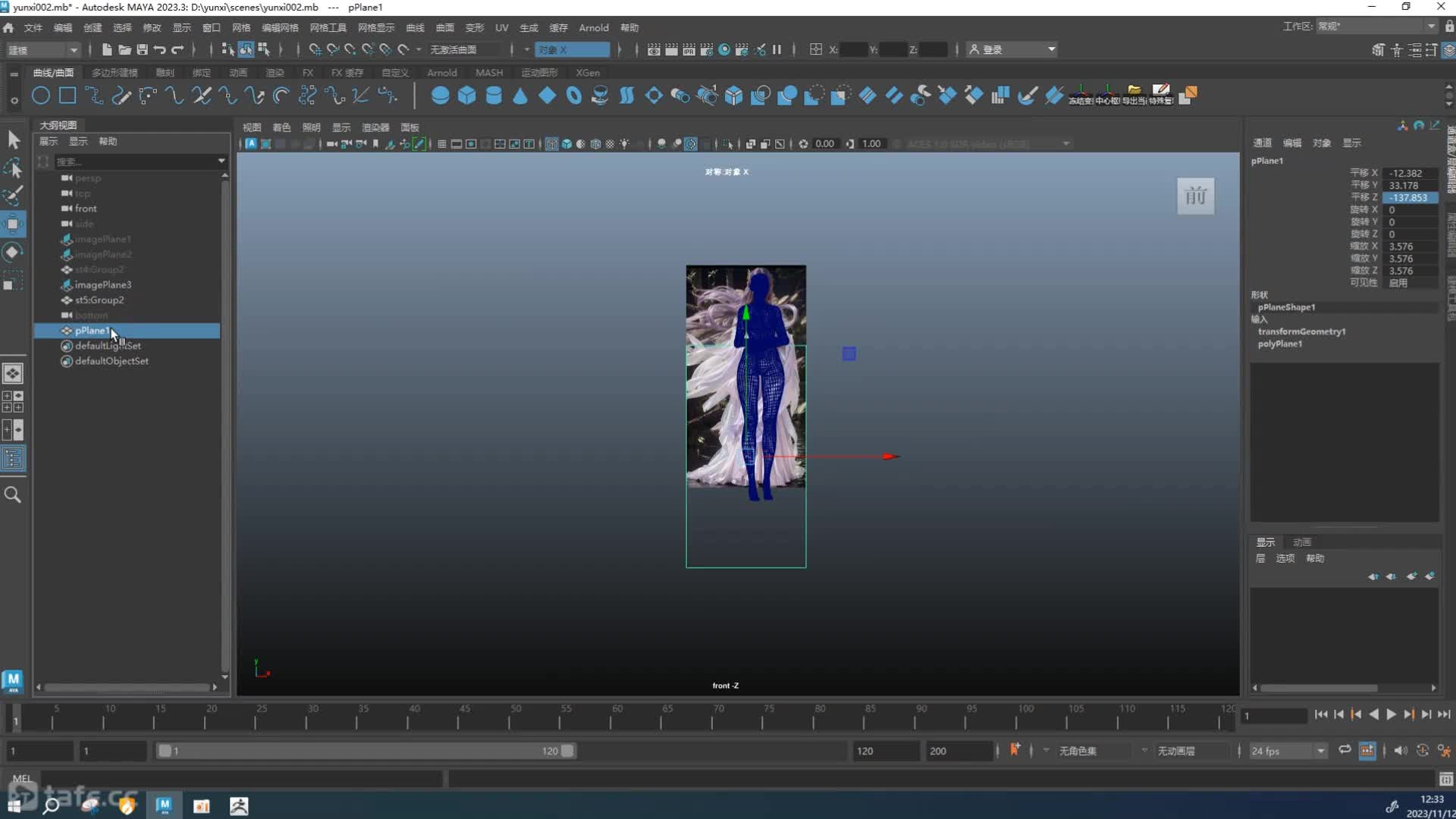Toggle snap to grid icon
This screenshot has height=819, width=1456.
coord(315,49)
